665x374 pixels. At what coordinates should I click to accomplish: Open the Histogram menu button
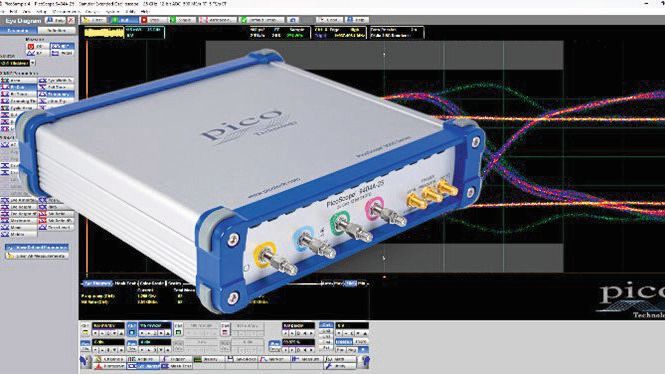pyautogui.click(x=110, y=366)
